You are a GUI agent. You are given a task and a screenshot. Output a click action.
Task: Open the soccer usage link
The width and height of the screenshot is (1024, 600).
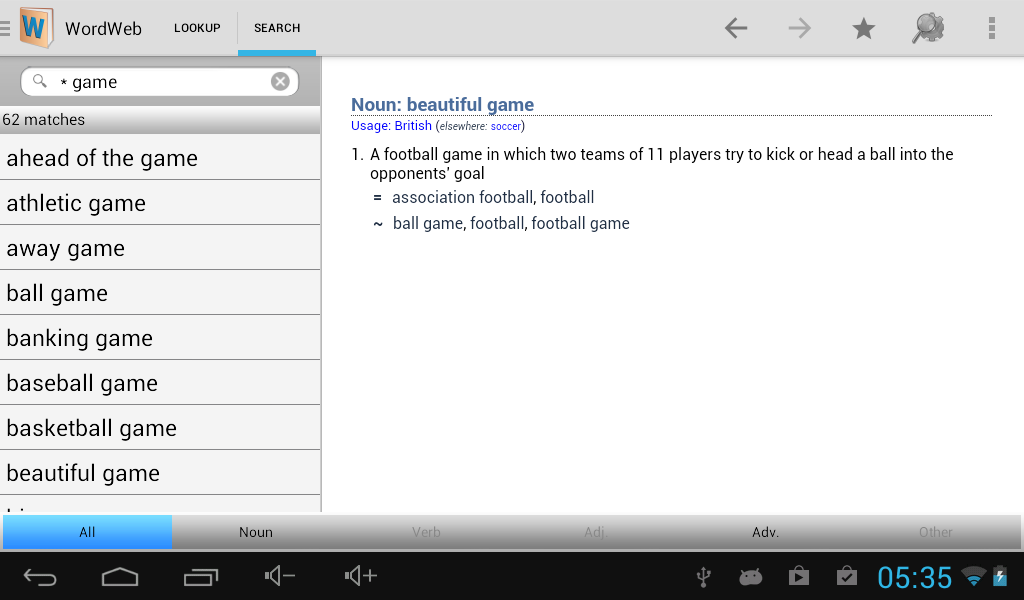click(505, 126)
